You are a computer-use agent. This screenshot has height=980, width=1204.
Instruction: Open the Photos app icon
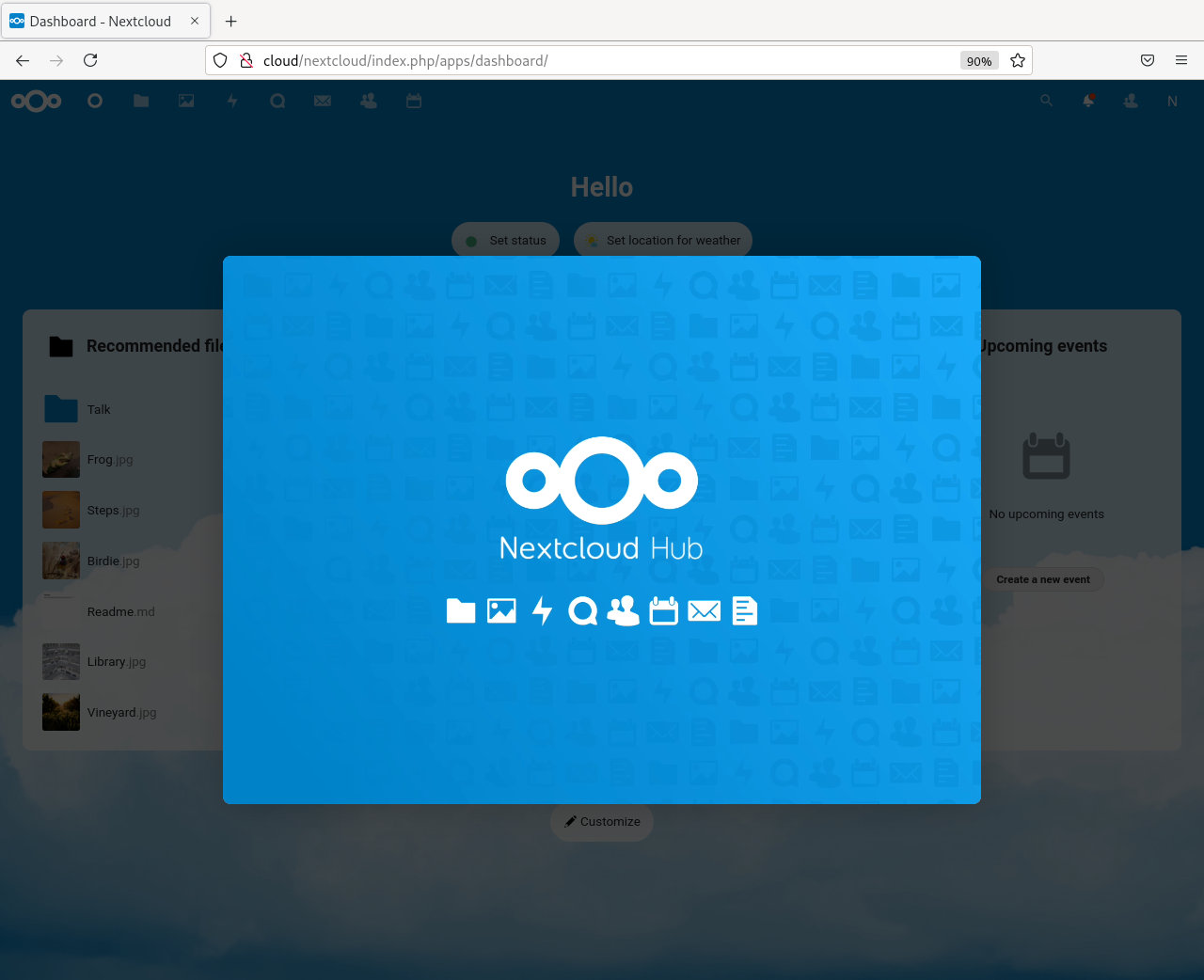(x=185, y=101)
